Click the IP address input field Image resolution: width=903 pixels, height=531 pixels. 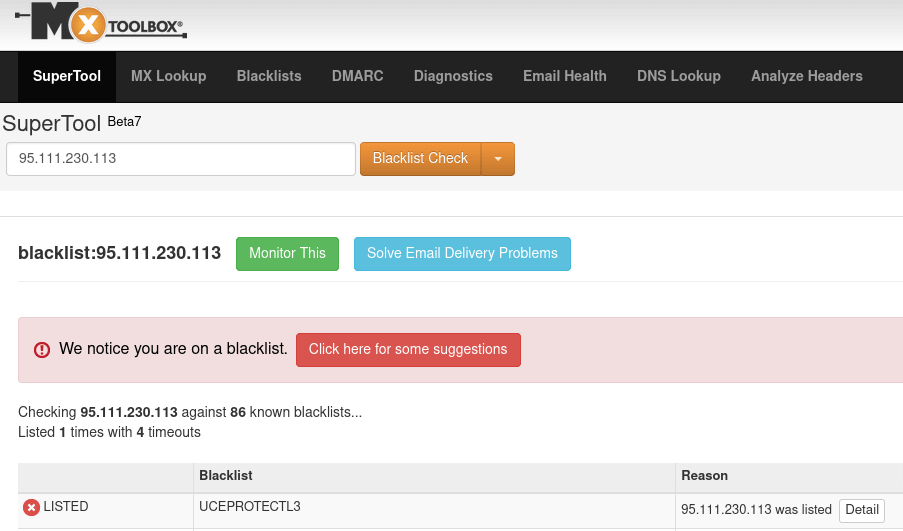tap(181, 159)
